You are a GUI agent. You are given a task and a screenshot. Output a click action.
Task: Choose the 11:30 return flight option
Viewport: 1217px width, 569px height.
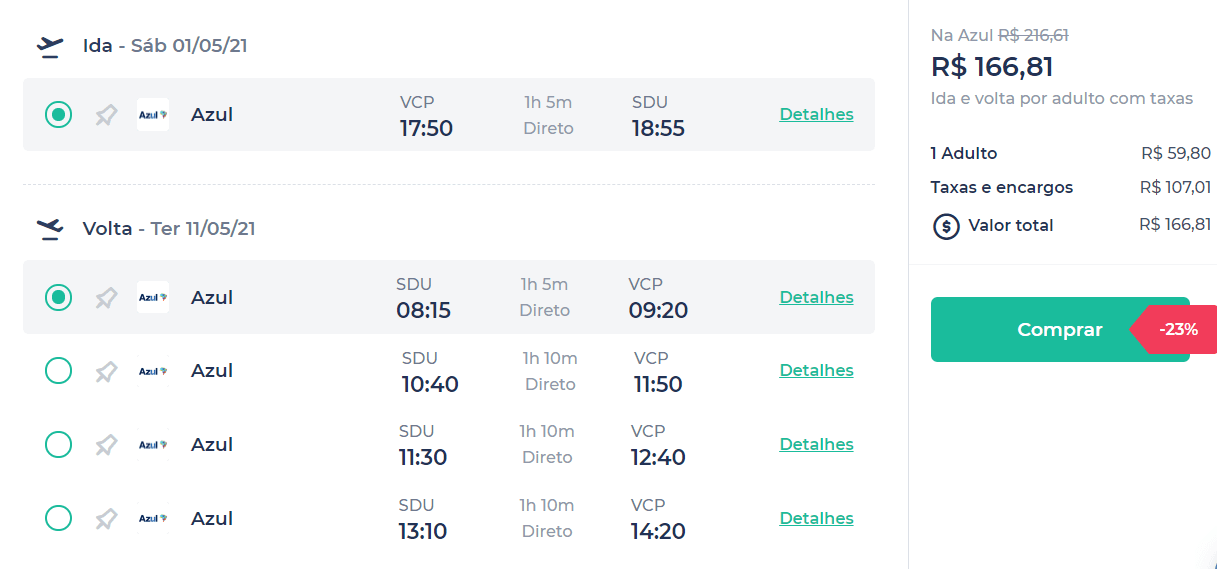tap(59, 444)
